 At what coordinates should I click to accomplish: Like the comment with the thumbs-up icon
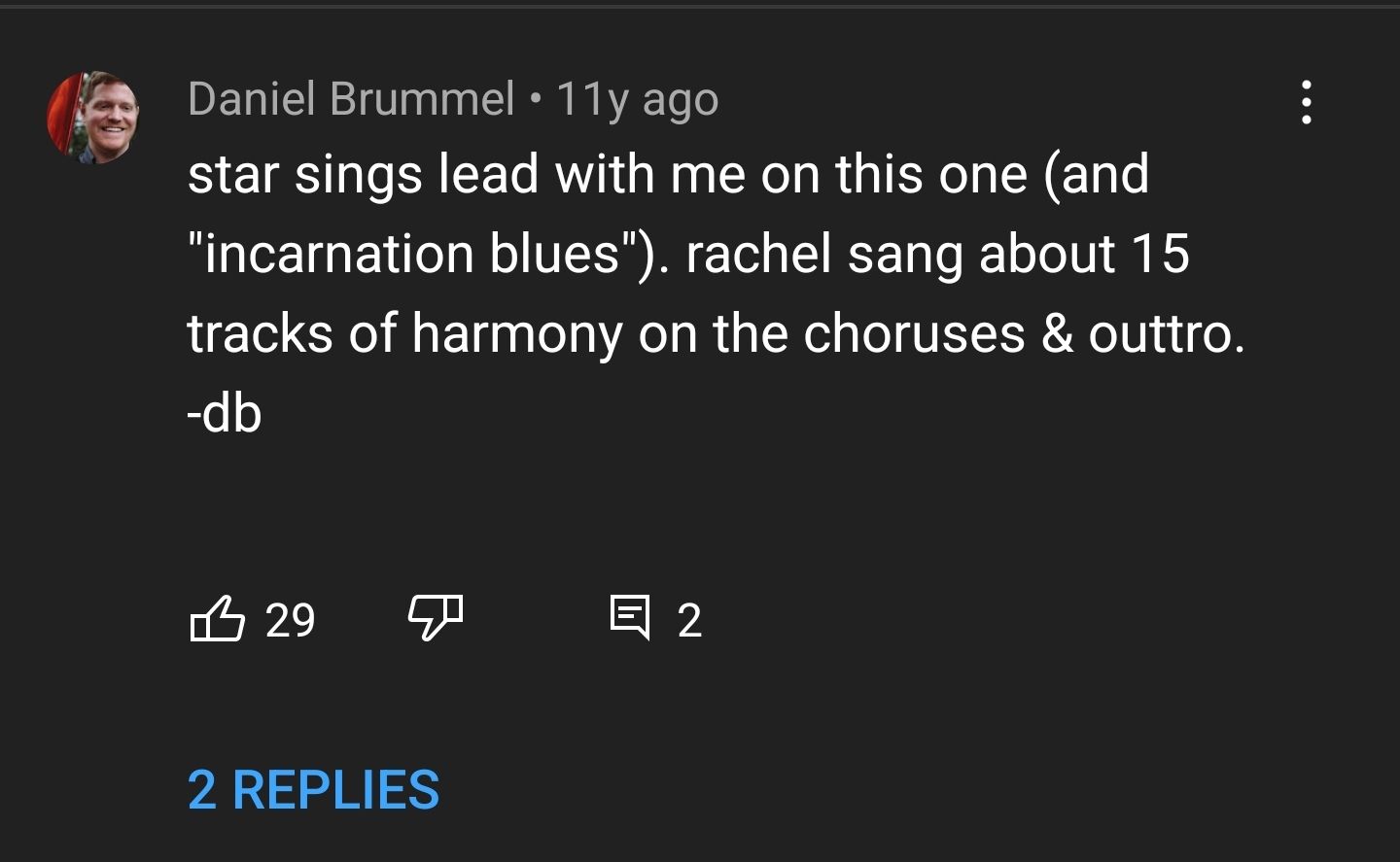coord(217,619)
